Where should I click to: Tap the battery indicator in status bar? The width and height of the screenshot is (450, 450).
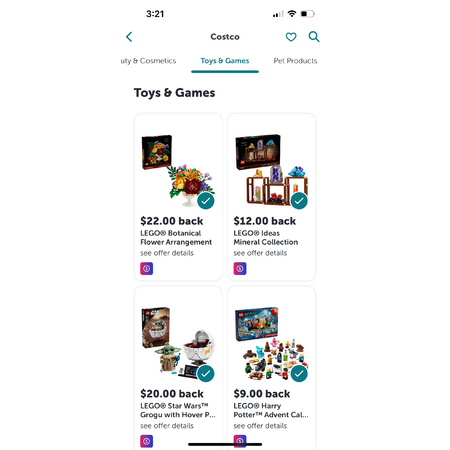pos(307,14)
